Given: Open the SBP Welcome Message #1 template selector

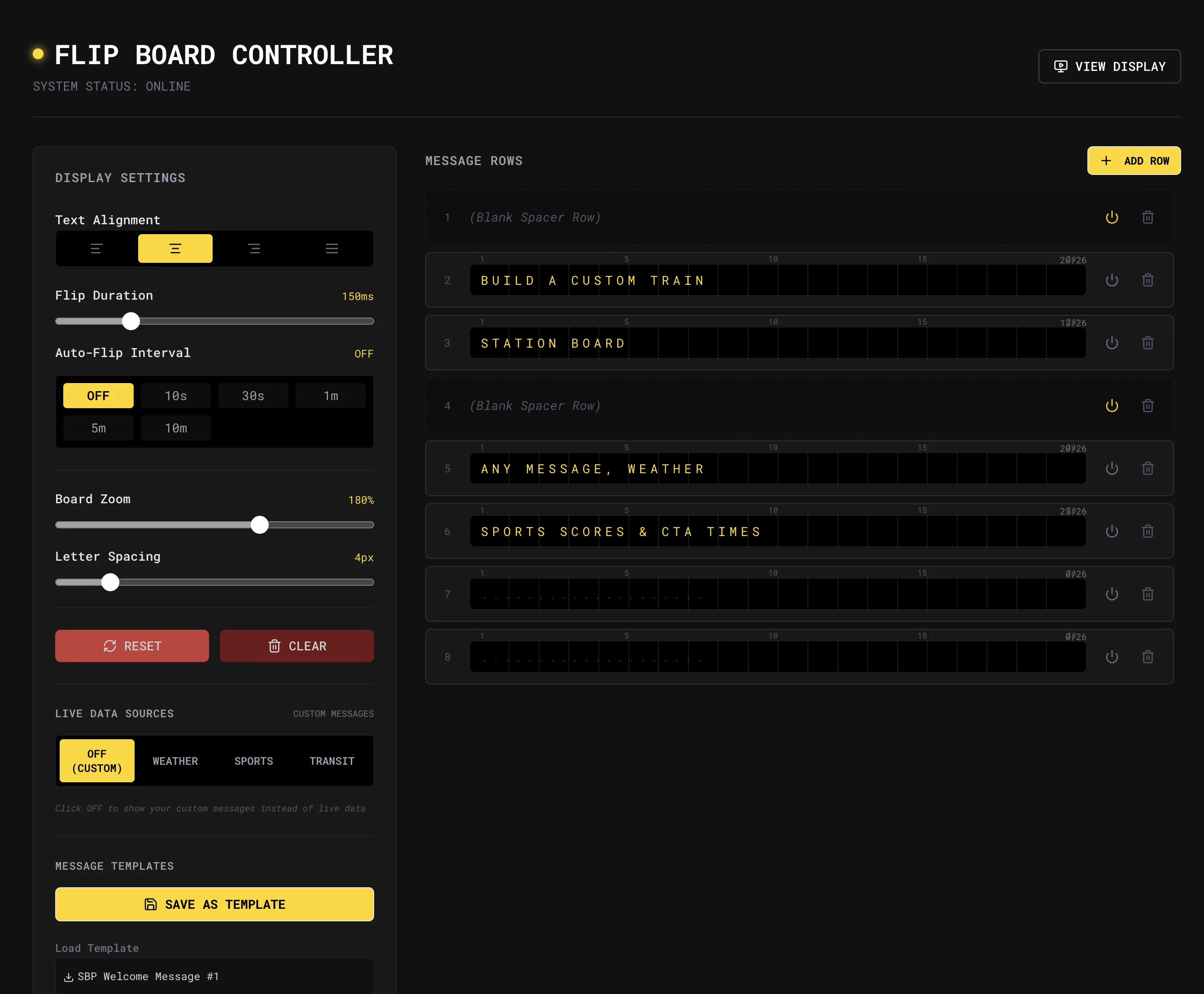Looking at the screenshot, I should tap(214, 976).
